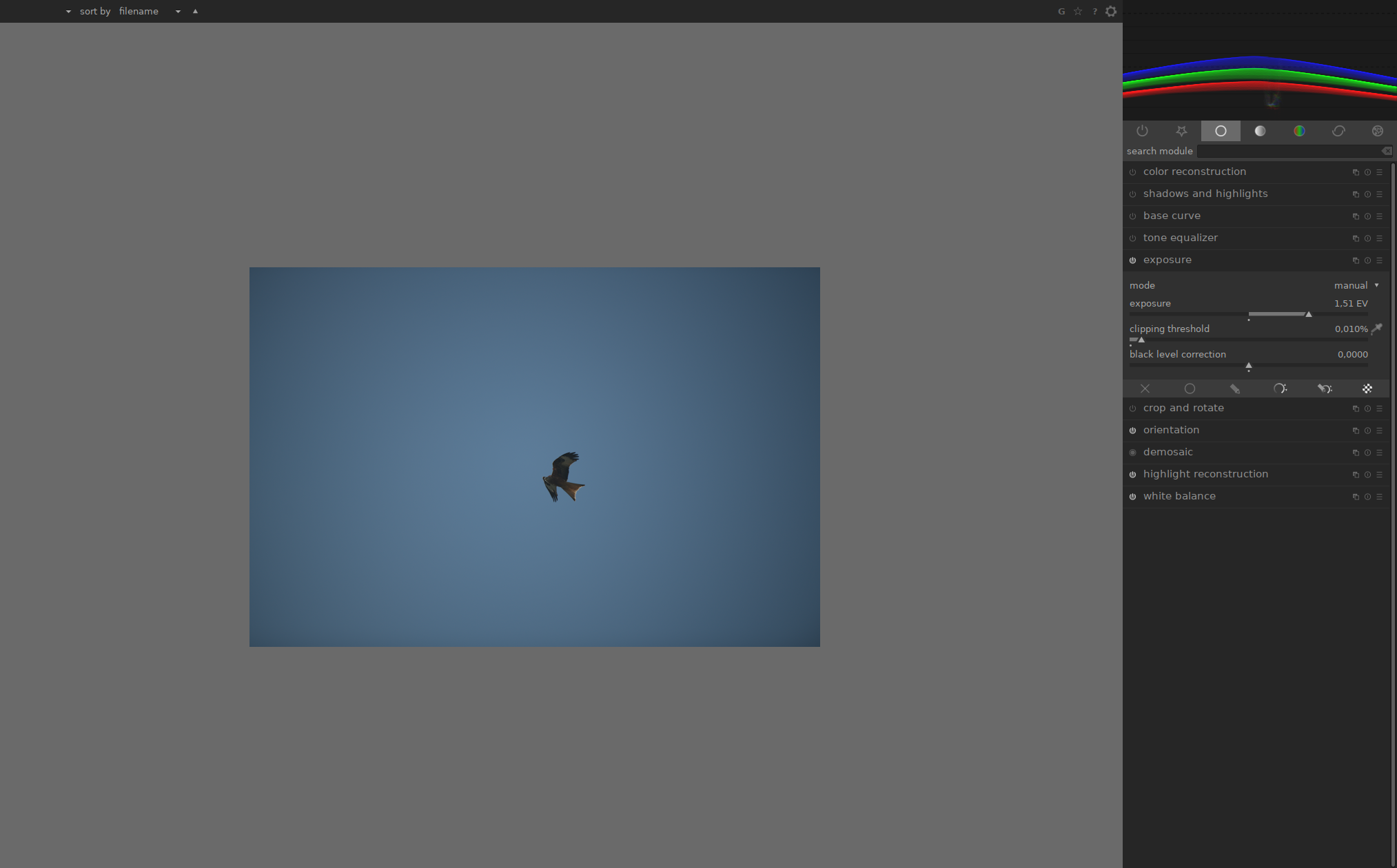Open the favorite modules group star icon
Image resolution: width=1397 pixels, height=868 pixels.
pos(1182,131)
